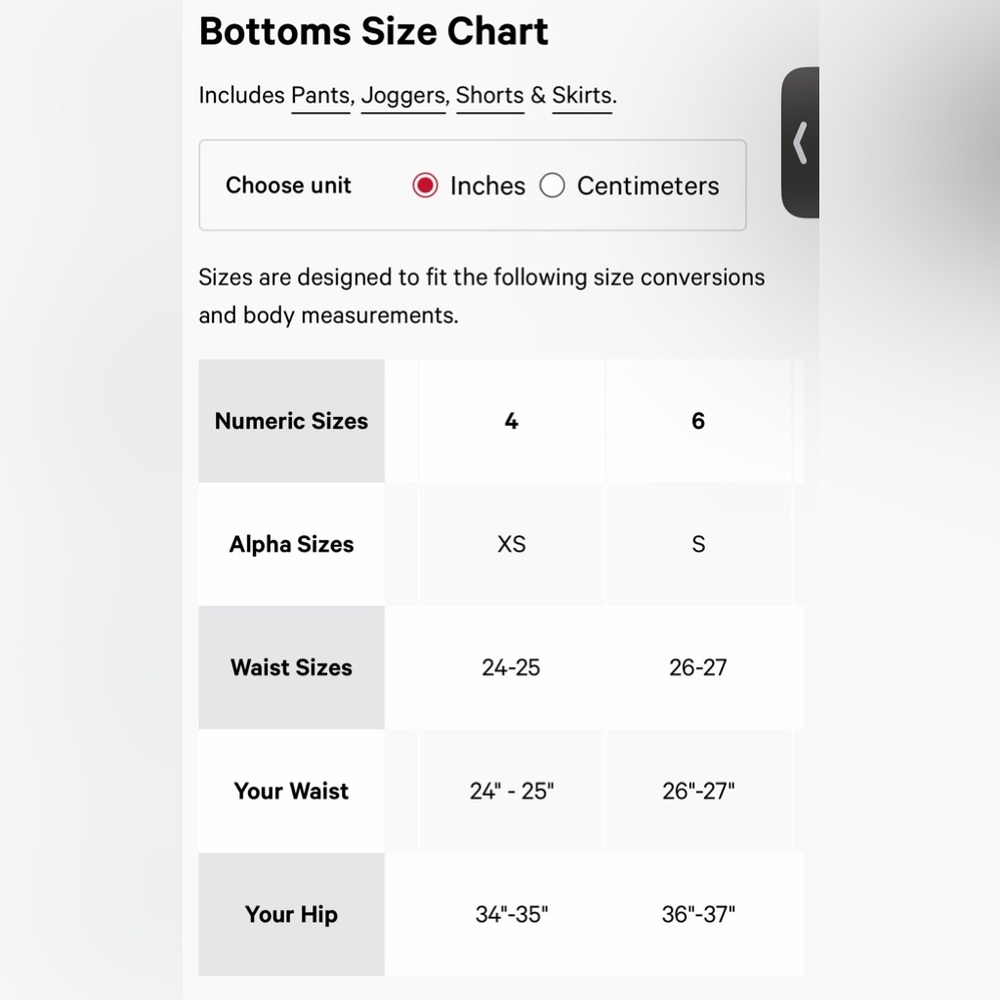Viewport: 1000px width, 1000px height.
Task: Click the XS alpha size cell
Action: (511, 544)
